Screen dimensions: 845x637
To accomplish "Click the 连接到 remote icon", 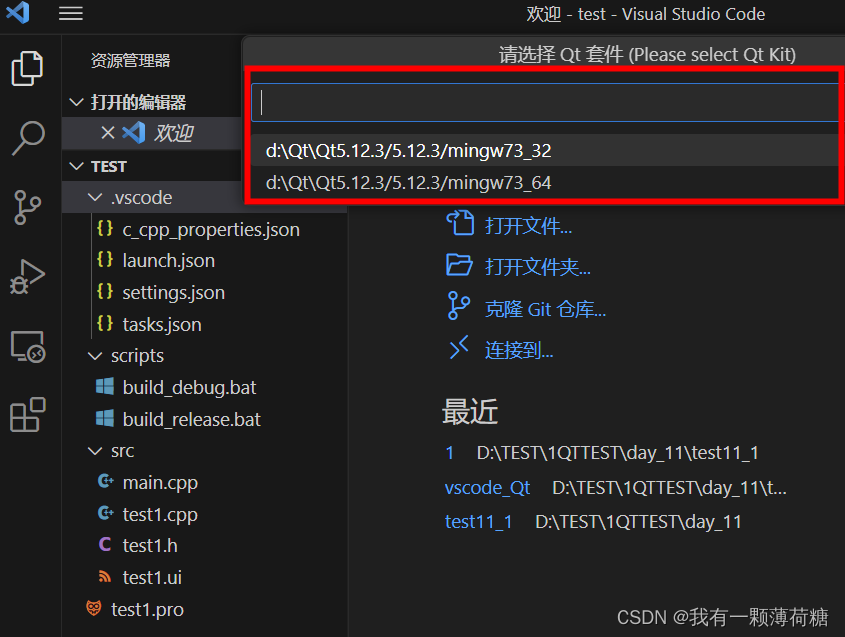I will point(459,348).
